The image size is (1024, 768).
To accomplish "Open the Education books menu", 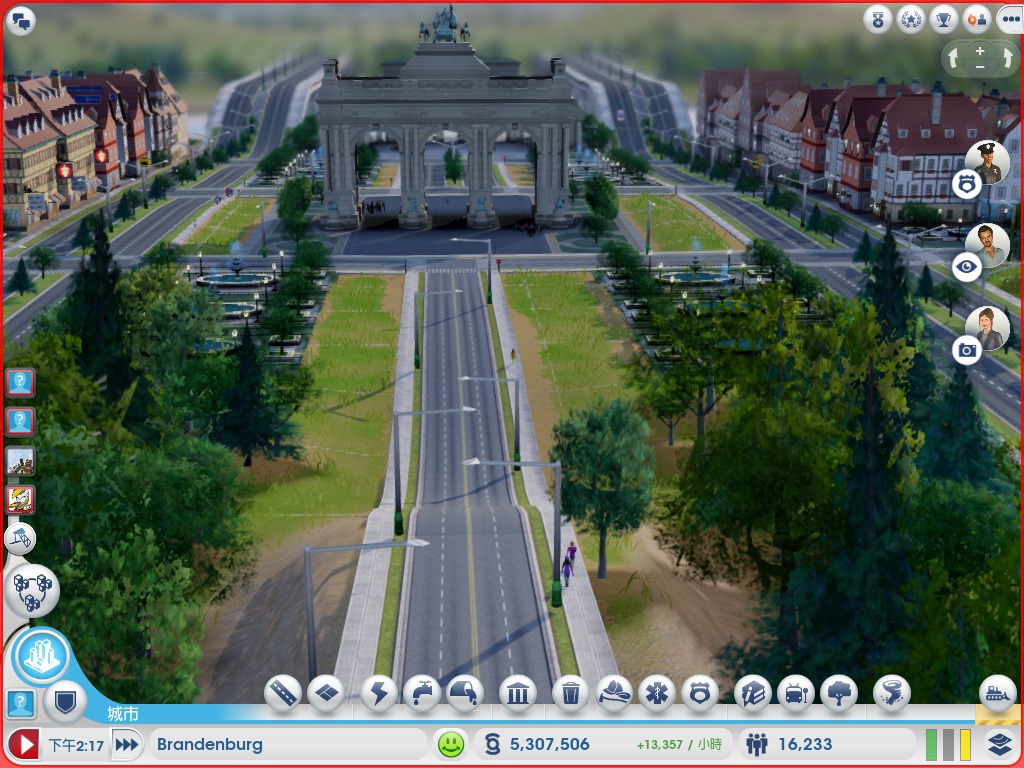I will (753, 693).
